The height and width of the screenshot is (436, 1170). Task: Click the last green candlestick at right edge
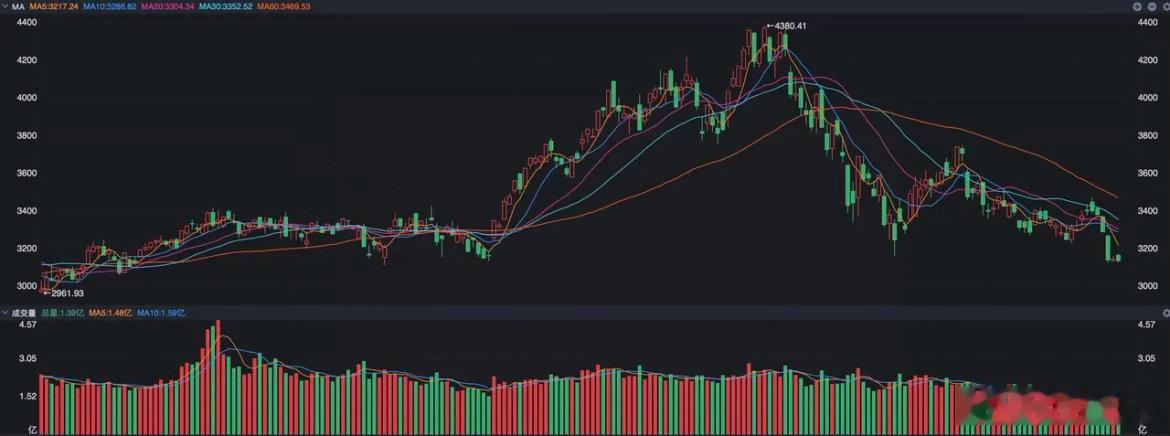1119,258
